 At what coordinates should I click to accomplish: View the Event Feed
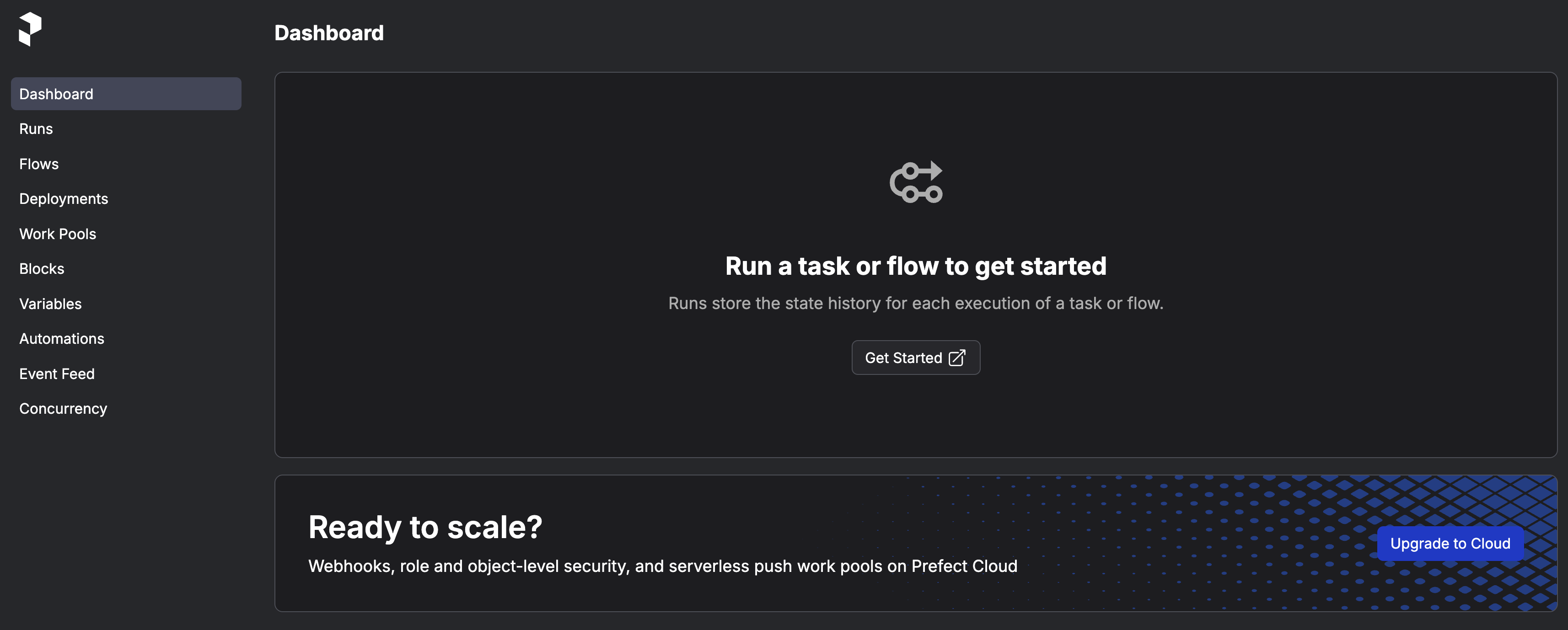click(57, 374)
